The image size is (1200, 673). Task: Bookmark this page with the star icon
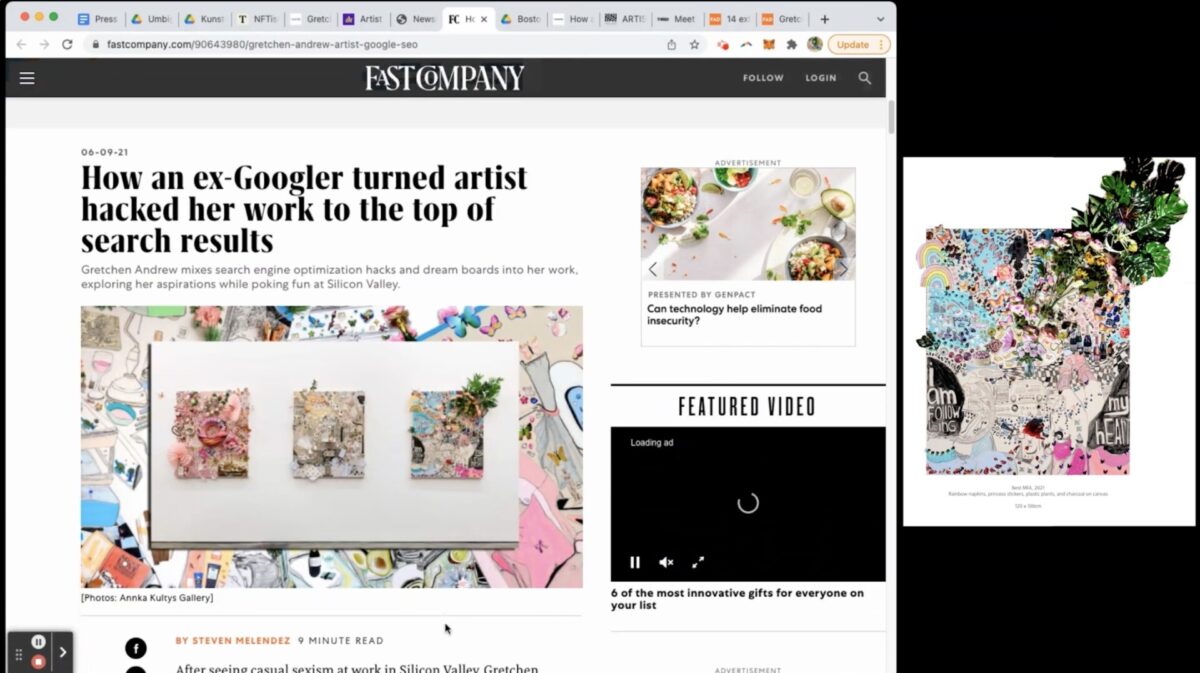coord(694,45)
